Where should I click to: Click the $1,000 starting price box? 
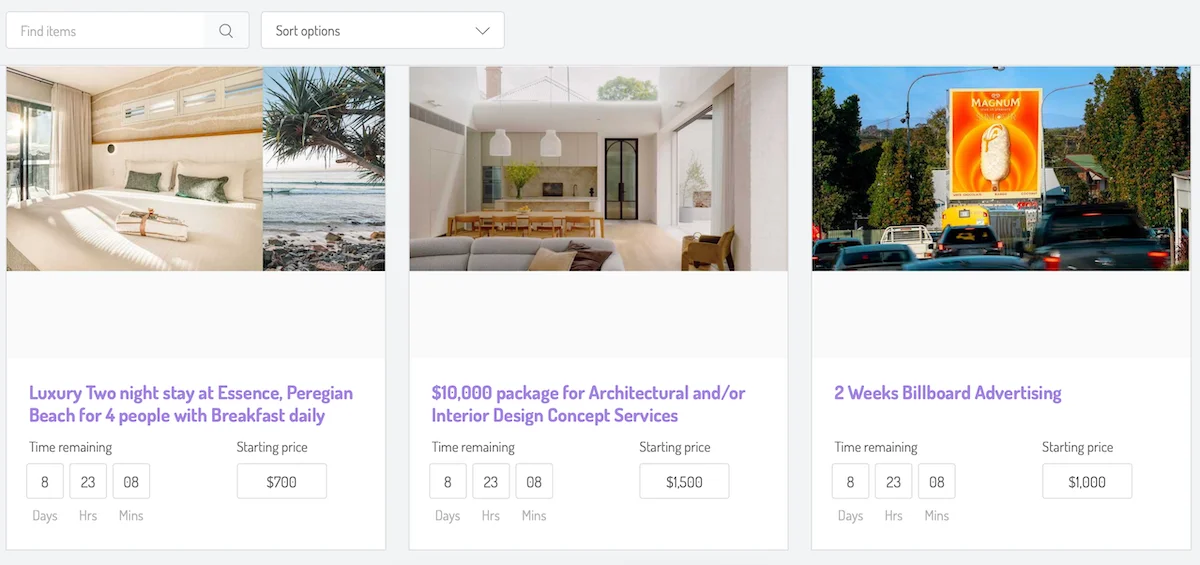click(1087, 482)
